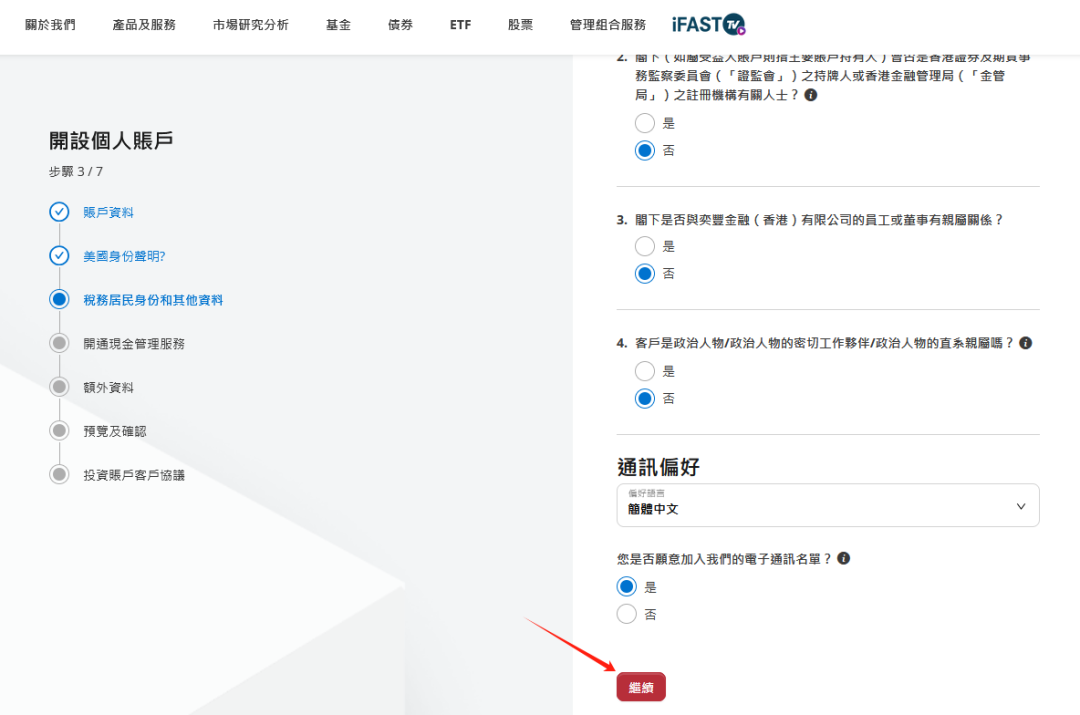Screen dimensions: 1080x715
Task: Open the ETF menu
Action: [460, 25]
